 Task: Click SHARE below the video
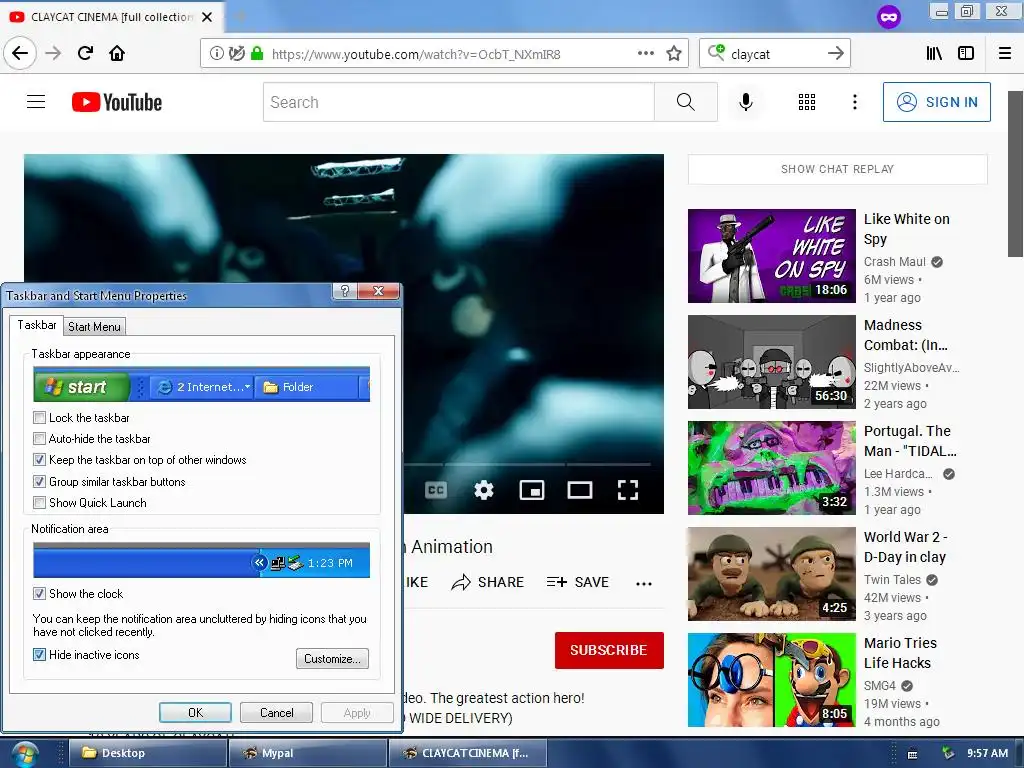(x=487, y=582)
